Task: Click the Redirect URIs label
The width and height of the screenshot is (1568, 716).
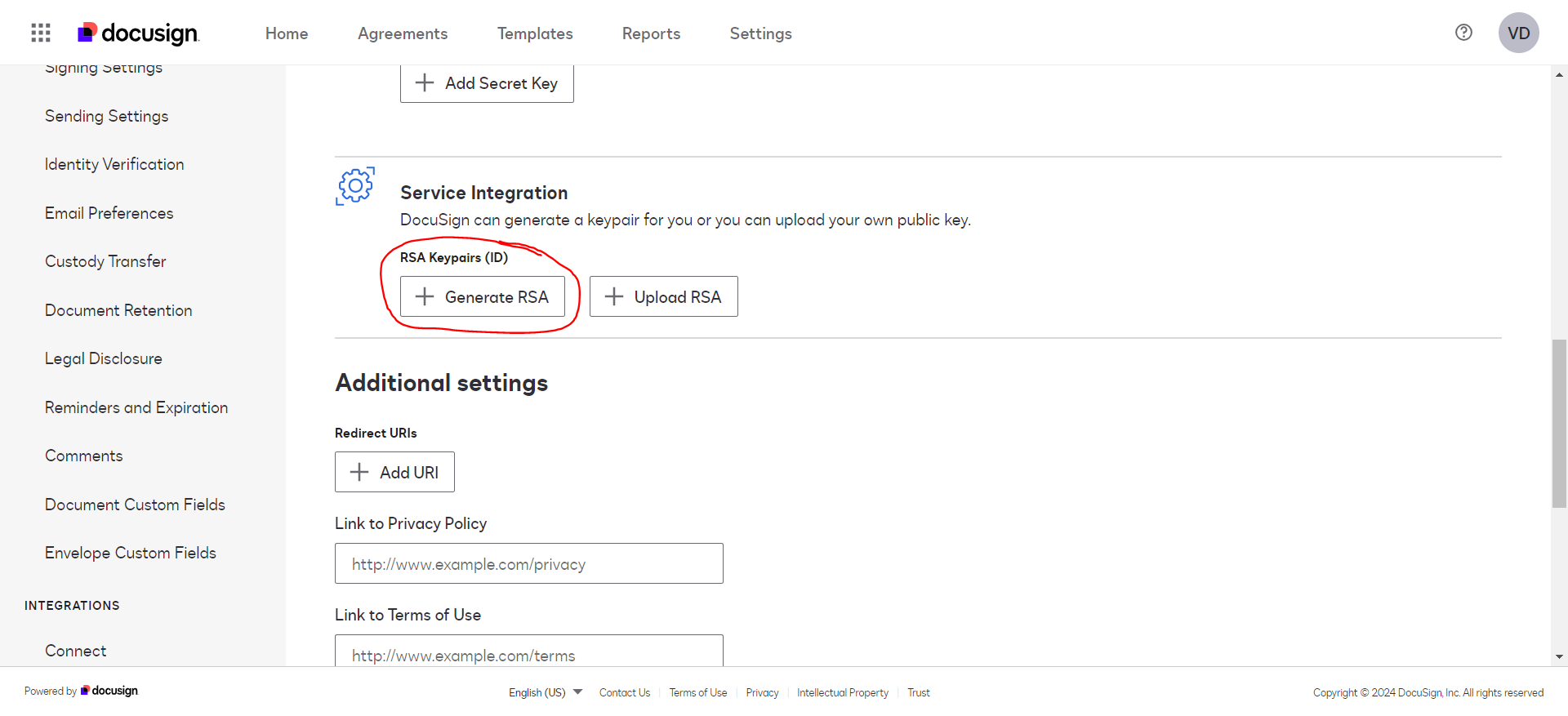Action: coord(376,433)
